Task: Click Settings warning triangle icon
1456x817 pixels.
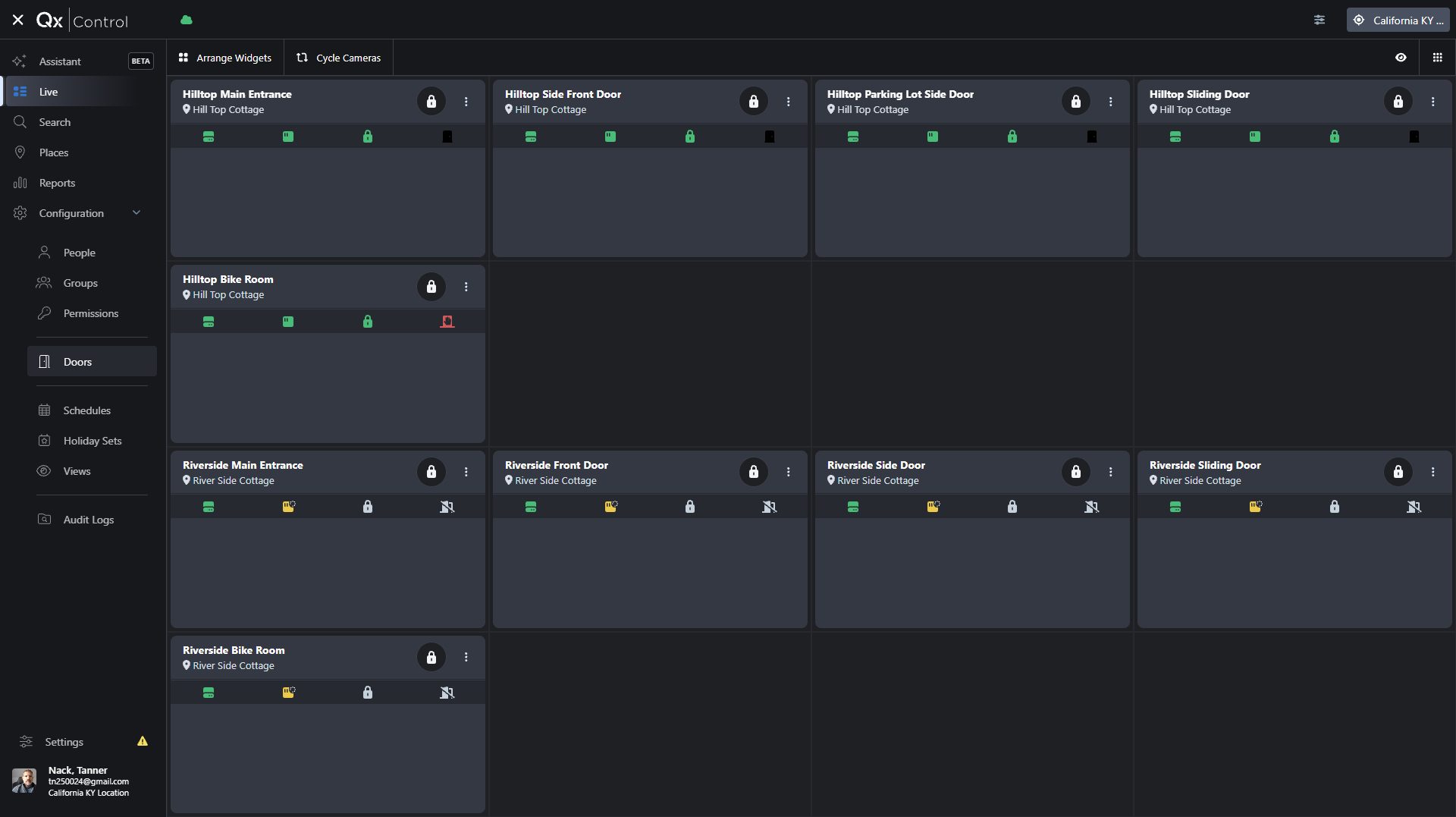Action: (143, 741)
